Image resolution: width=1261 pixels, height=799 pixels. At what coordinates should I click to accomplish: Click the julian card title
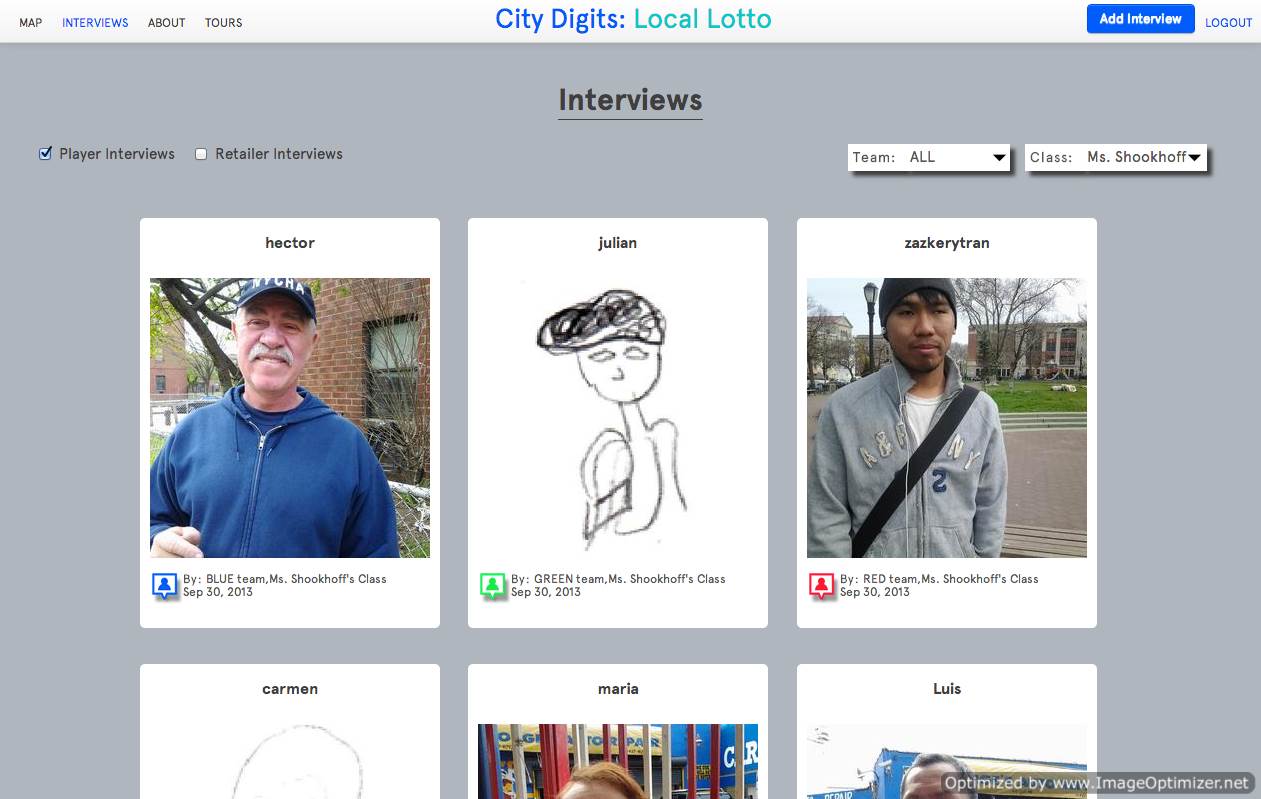[618, 243]
